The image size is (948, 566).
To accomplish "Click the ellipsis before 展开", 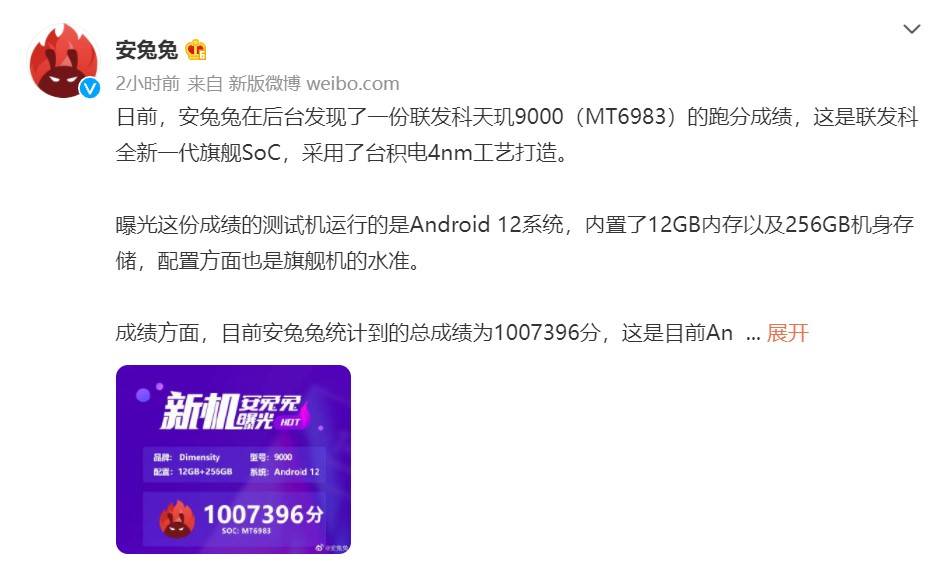I will (753, 334).
